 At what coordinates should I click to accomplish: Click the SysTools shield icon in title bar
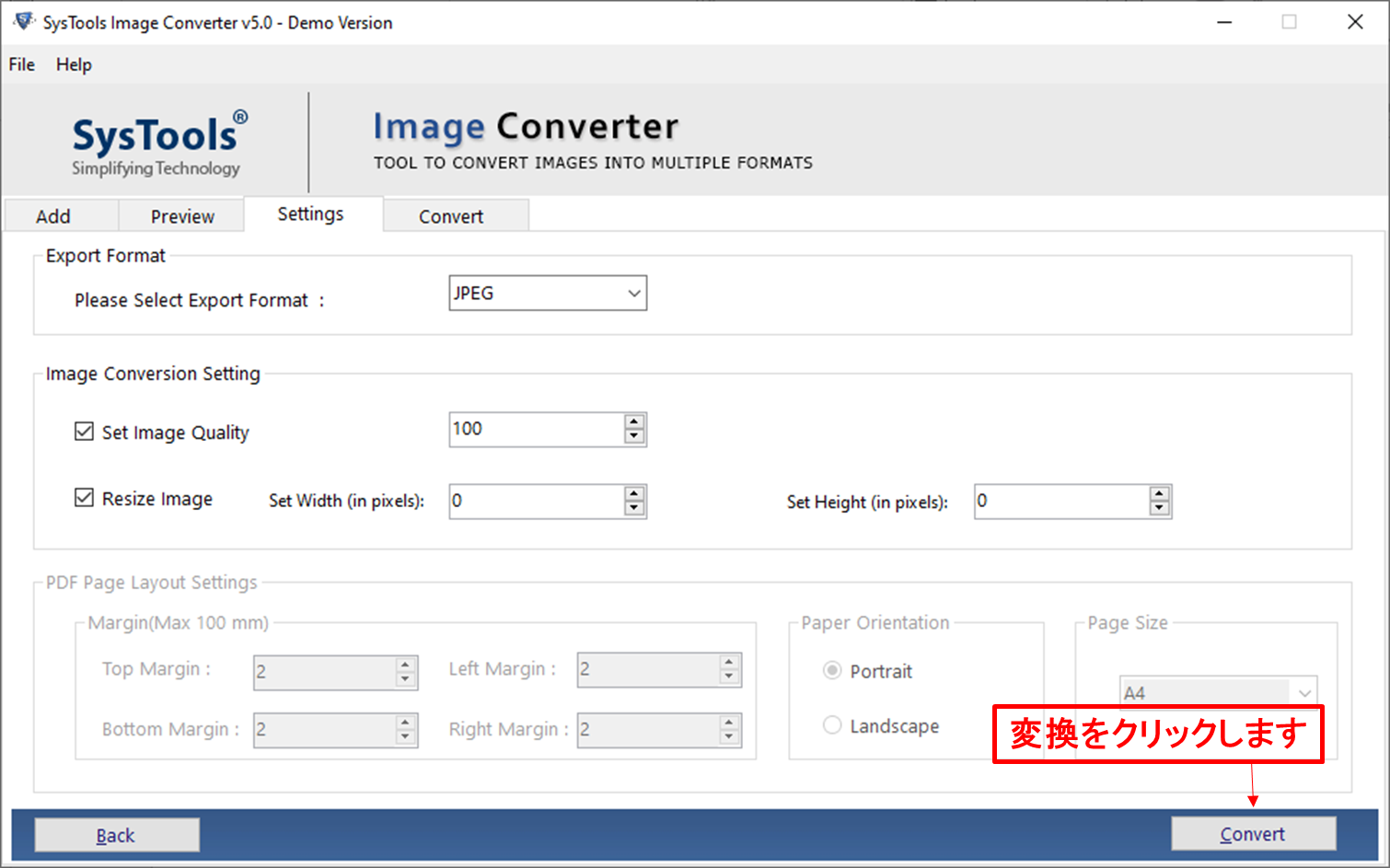[24, 21]
